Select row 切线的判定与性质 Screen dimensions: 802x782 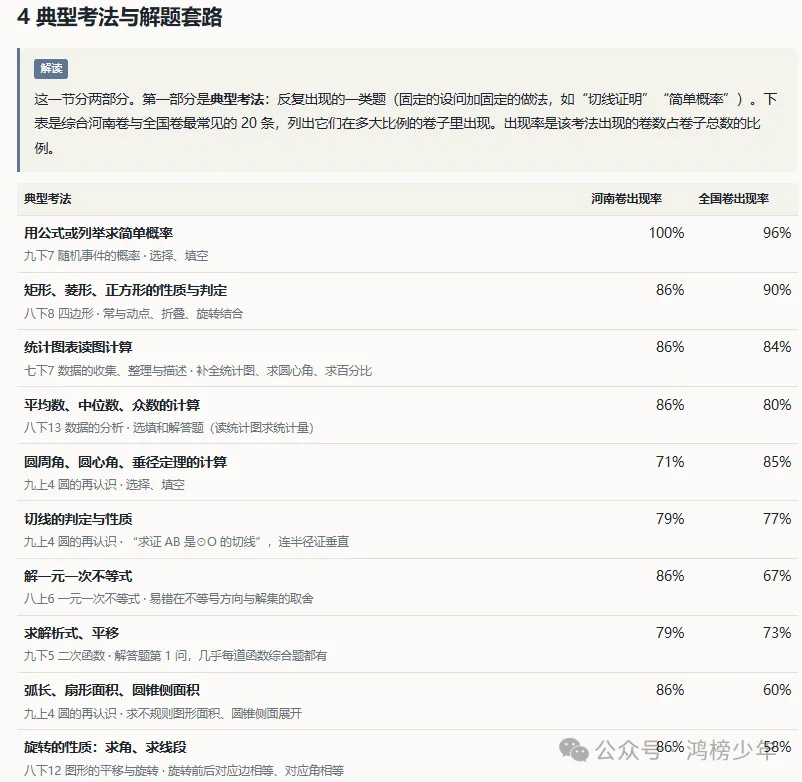407,530
